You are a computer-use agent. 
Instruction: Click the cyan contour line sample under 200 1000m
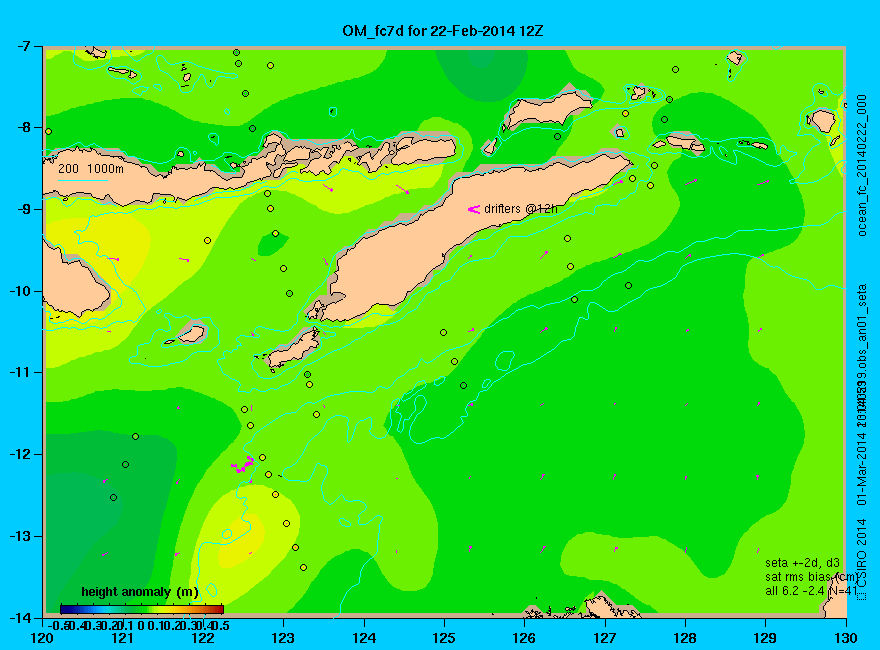(83, 180)
